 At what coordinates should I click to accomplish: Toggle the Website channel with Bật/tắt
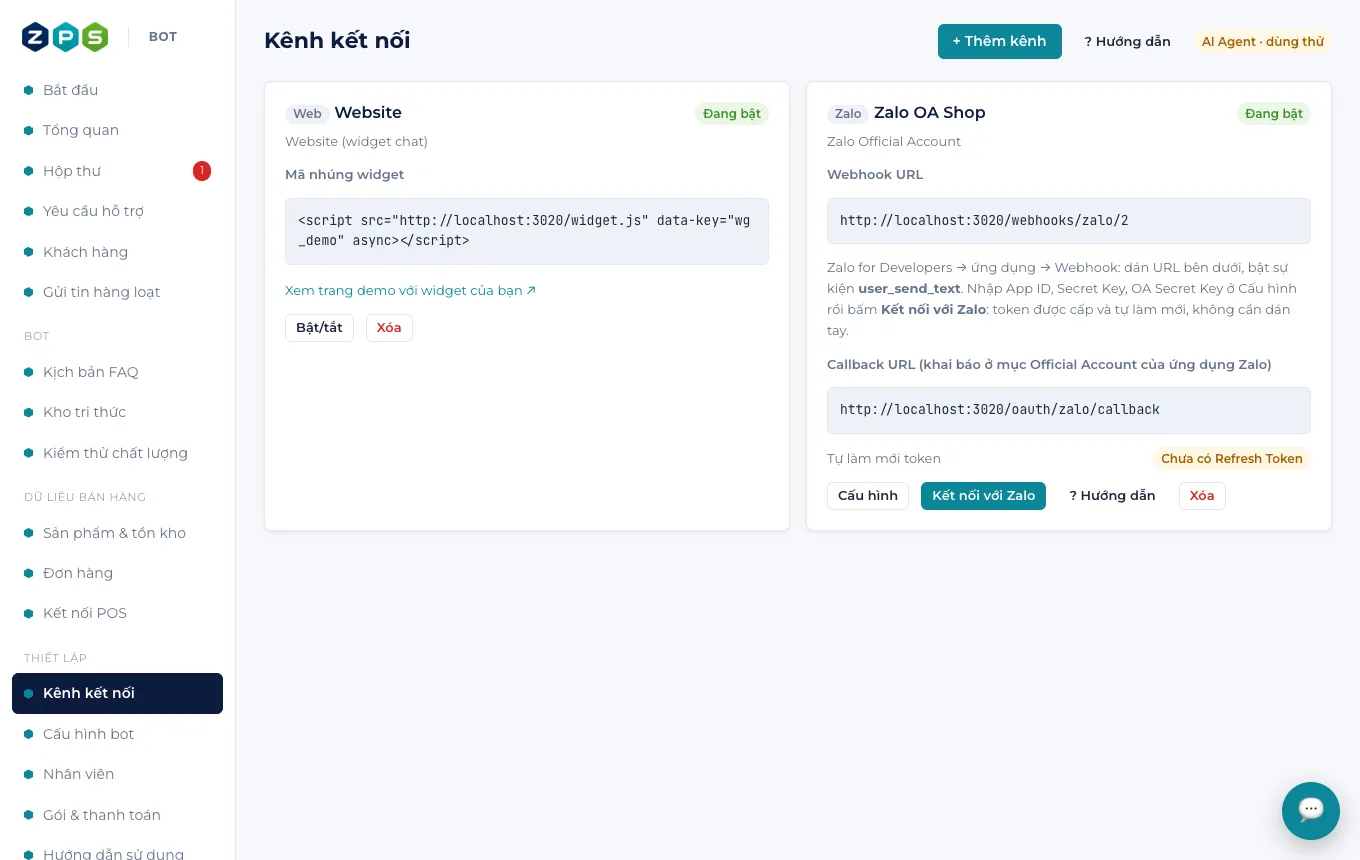pyautogui.click(x=319, y=328)
